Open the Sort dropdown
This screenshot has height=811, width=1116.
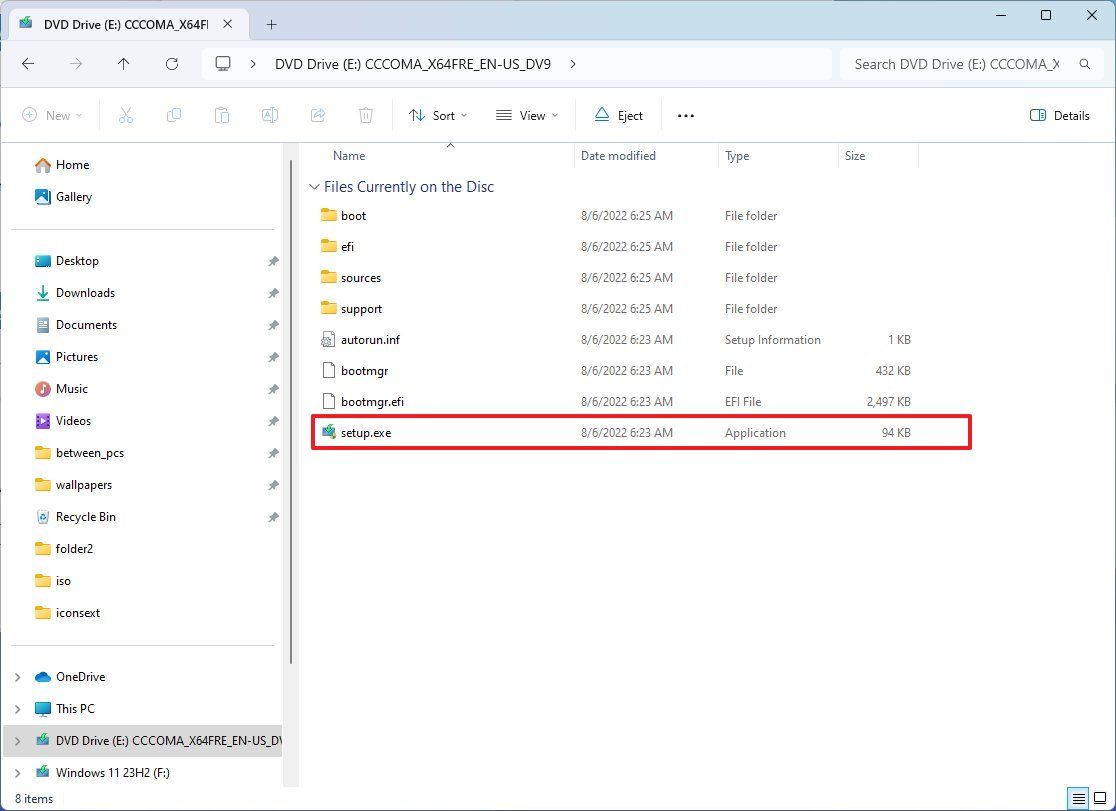[437, 115]
